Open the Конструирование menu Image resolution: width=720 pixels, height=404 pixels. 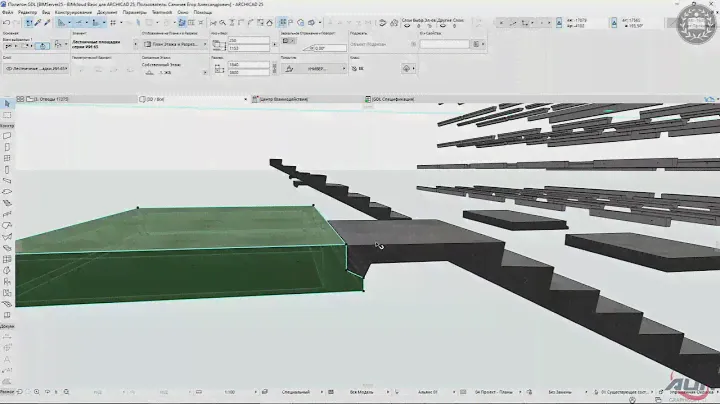(73, 12)
